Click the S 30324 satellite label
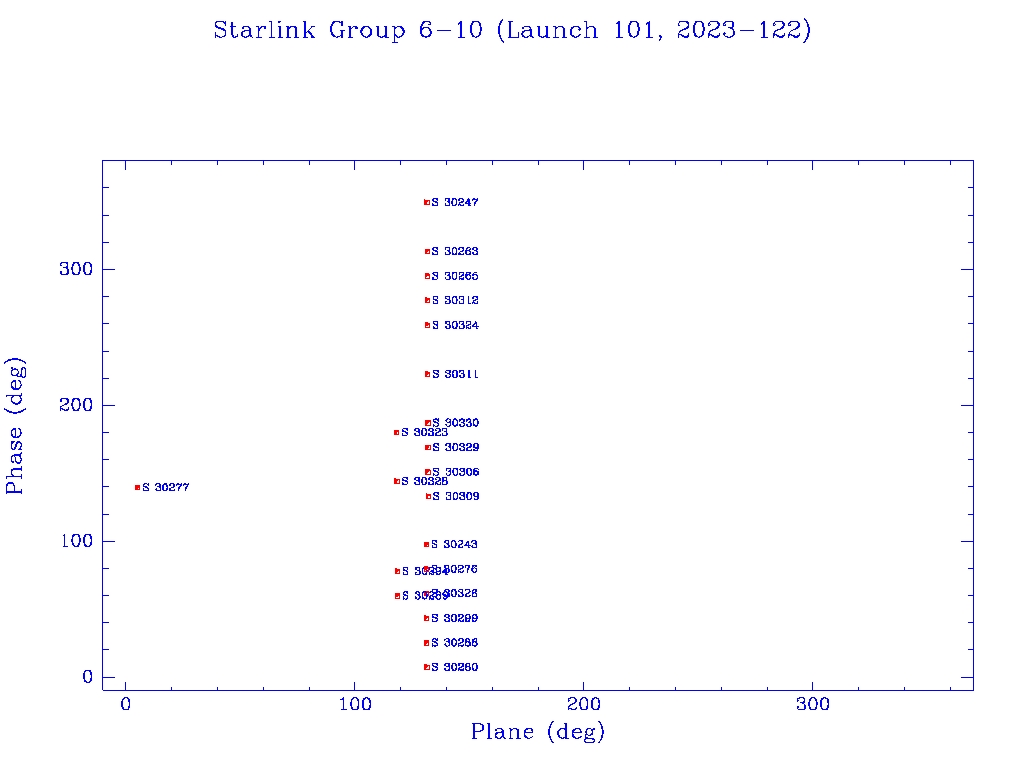 pyautogui.click(x=455, y=325)
